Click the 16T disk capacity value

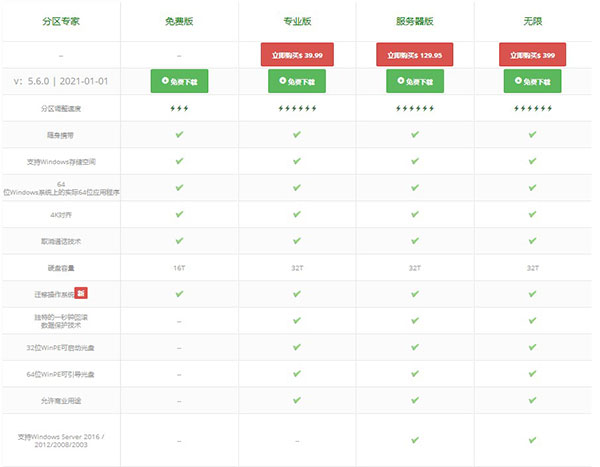(179, 268)
